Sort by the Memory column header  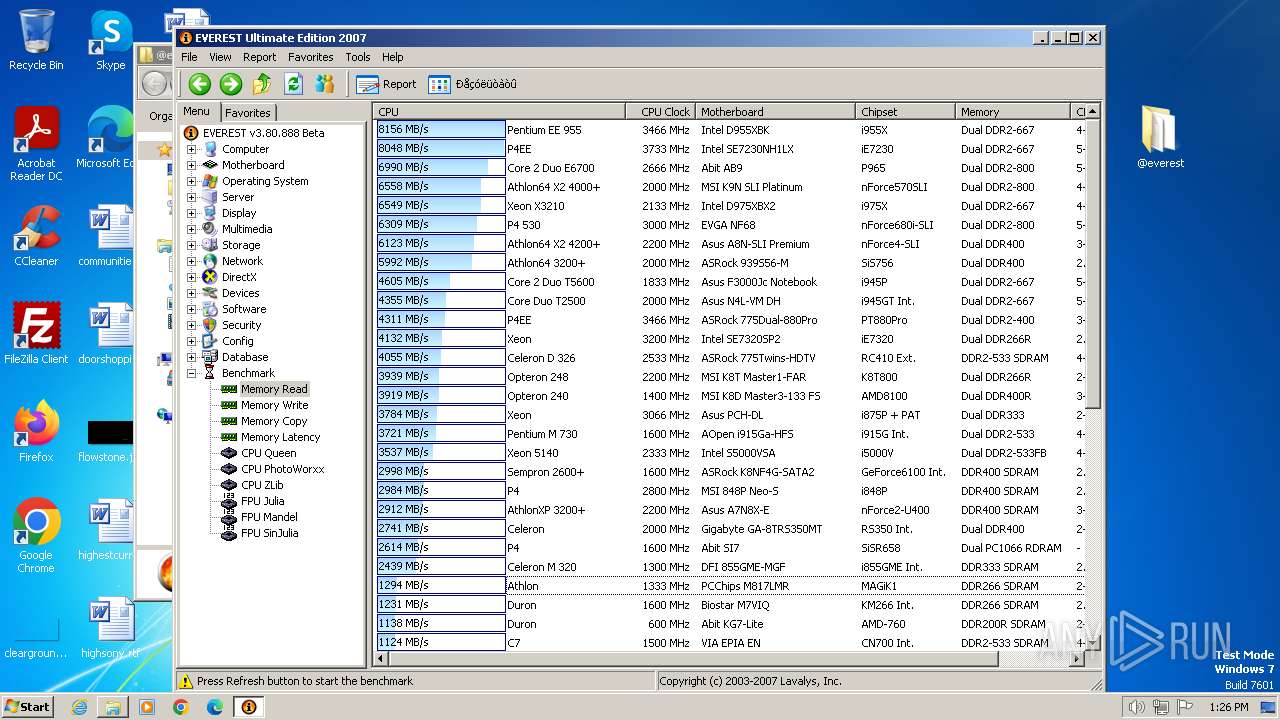[x=1013, y=112]
